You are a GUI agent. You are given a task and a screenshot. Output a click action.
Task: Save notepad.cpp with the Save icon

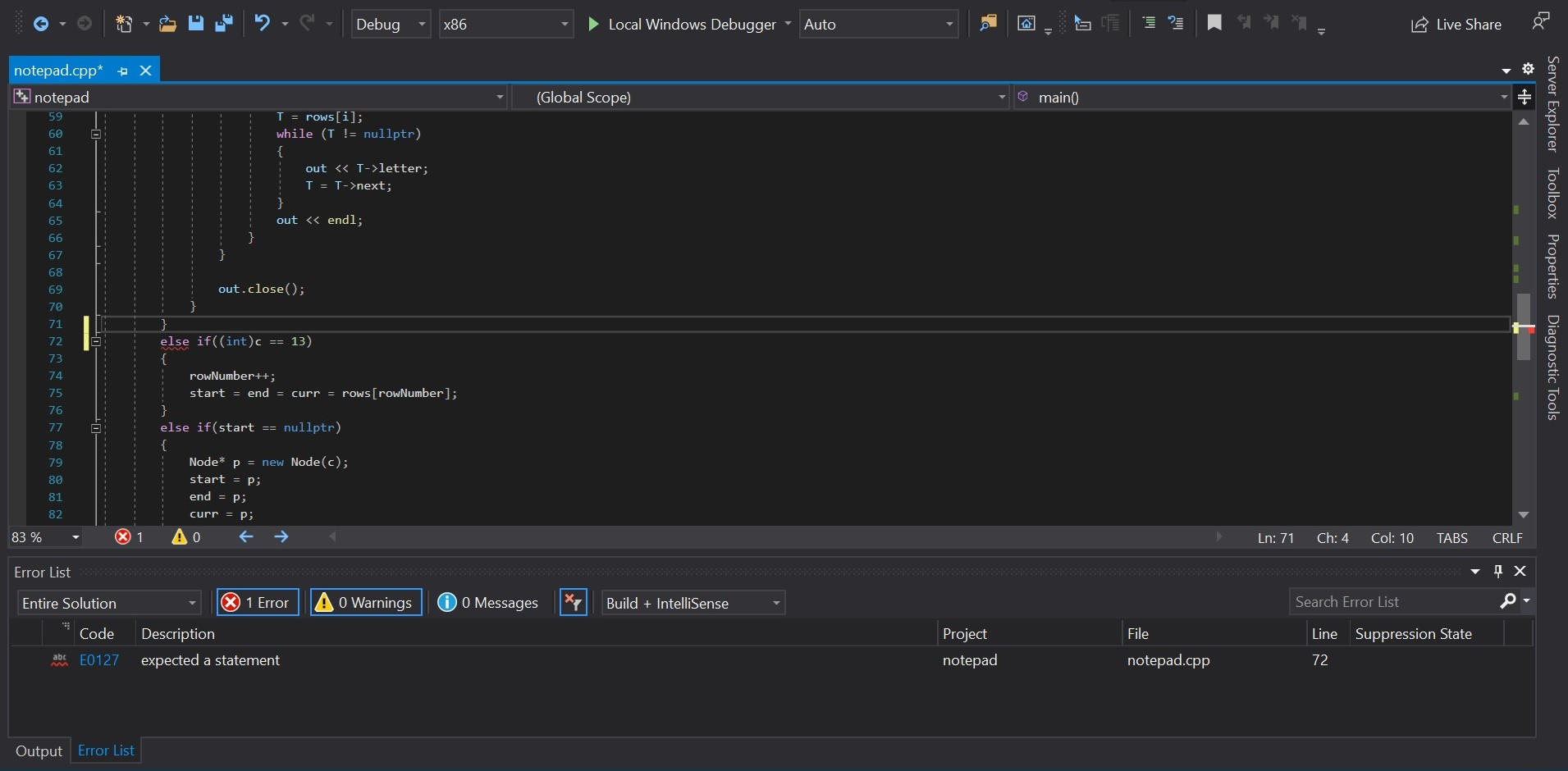pos(195,24)
